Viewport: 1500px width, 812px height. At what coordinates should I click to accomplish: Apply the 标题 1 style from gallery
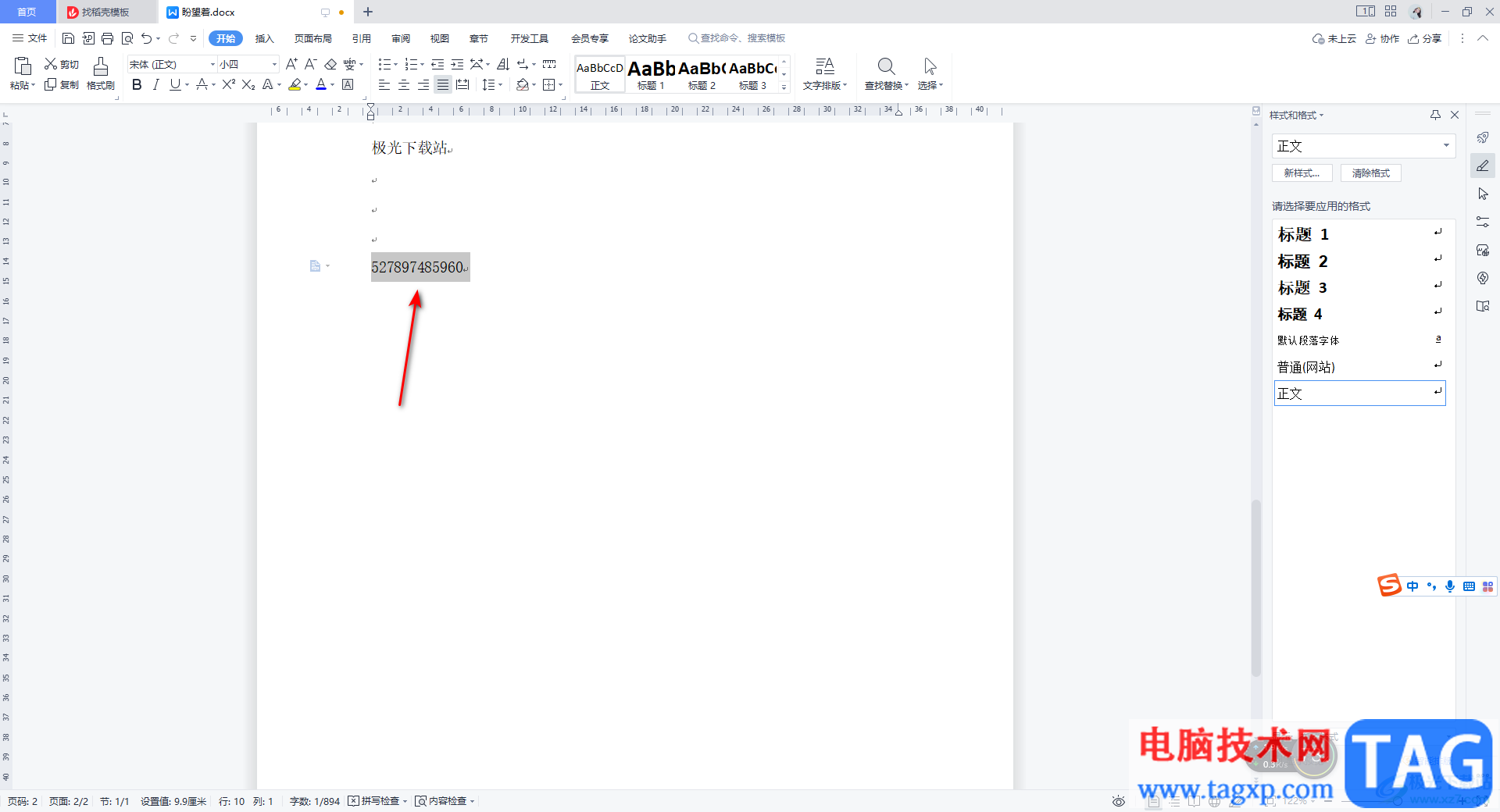click(651, 74)
